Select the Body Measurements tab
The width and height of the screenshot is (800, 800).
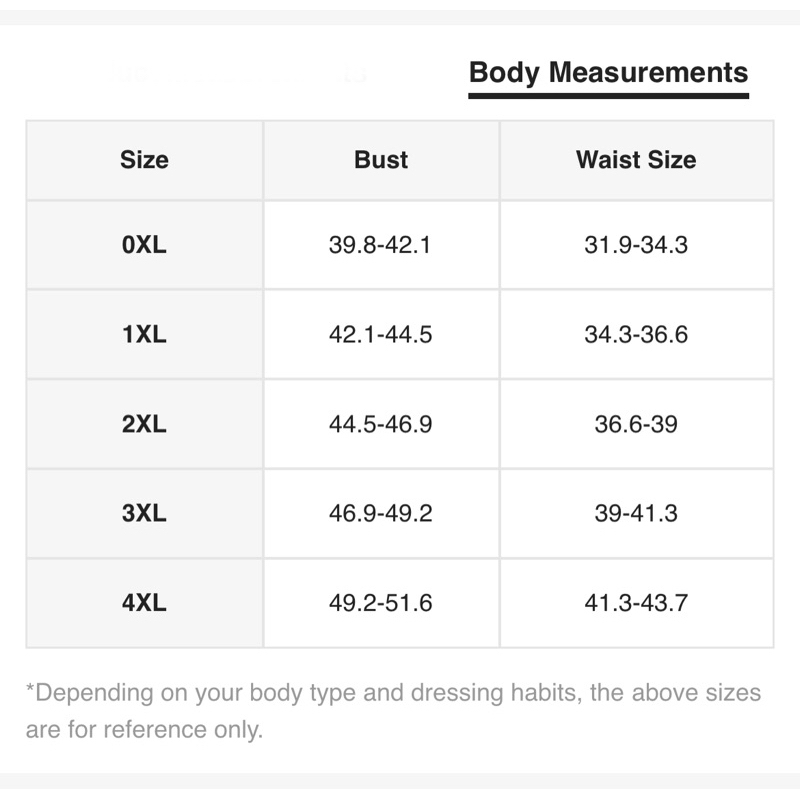[x=608, y=73]
